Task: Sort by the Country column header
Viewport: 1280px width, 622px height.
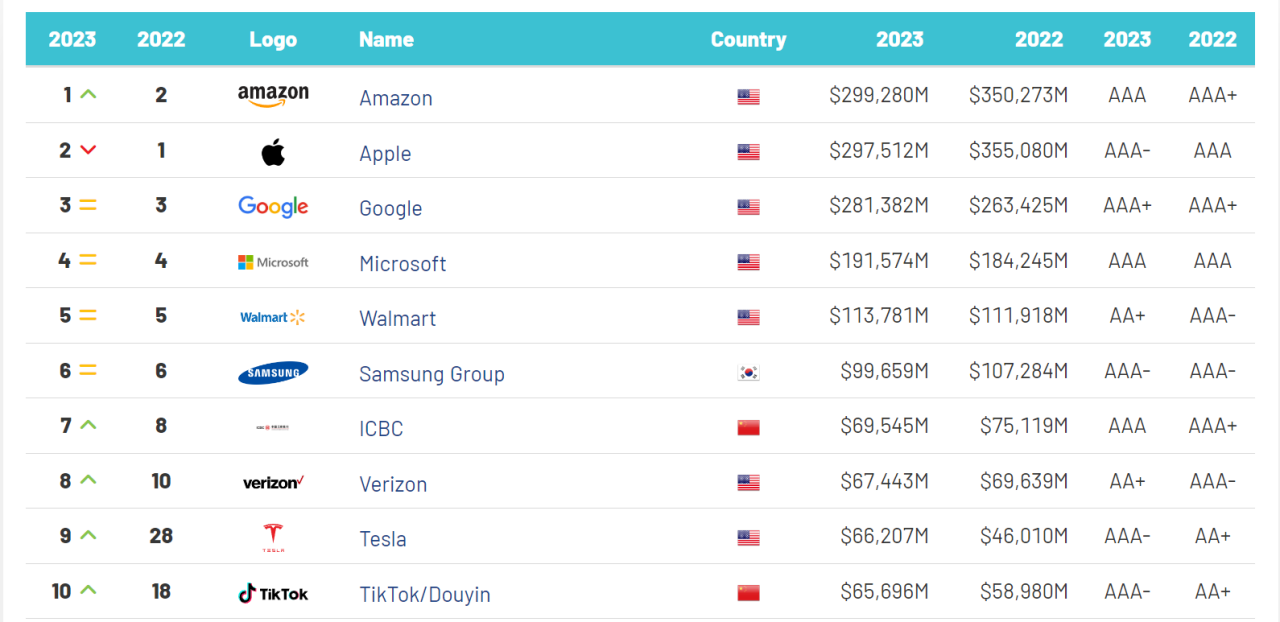Action: (748, 40)
